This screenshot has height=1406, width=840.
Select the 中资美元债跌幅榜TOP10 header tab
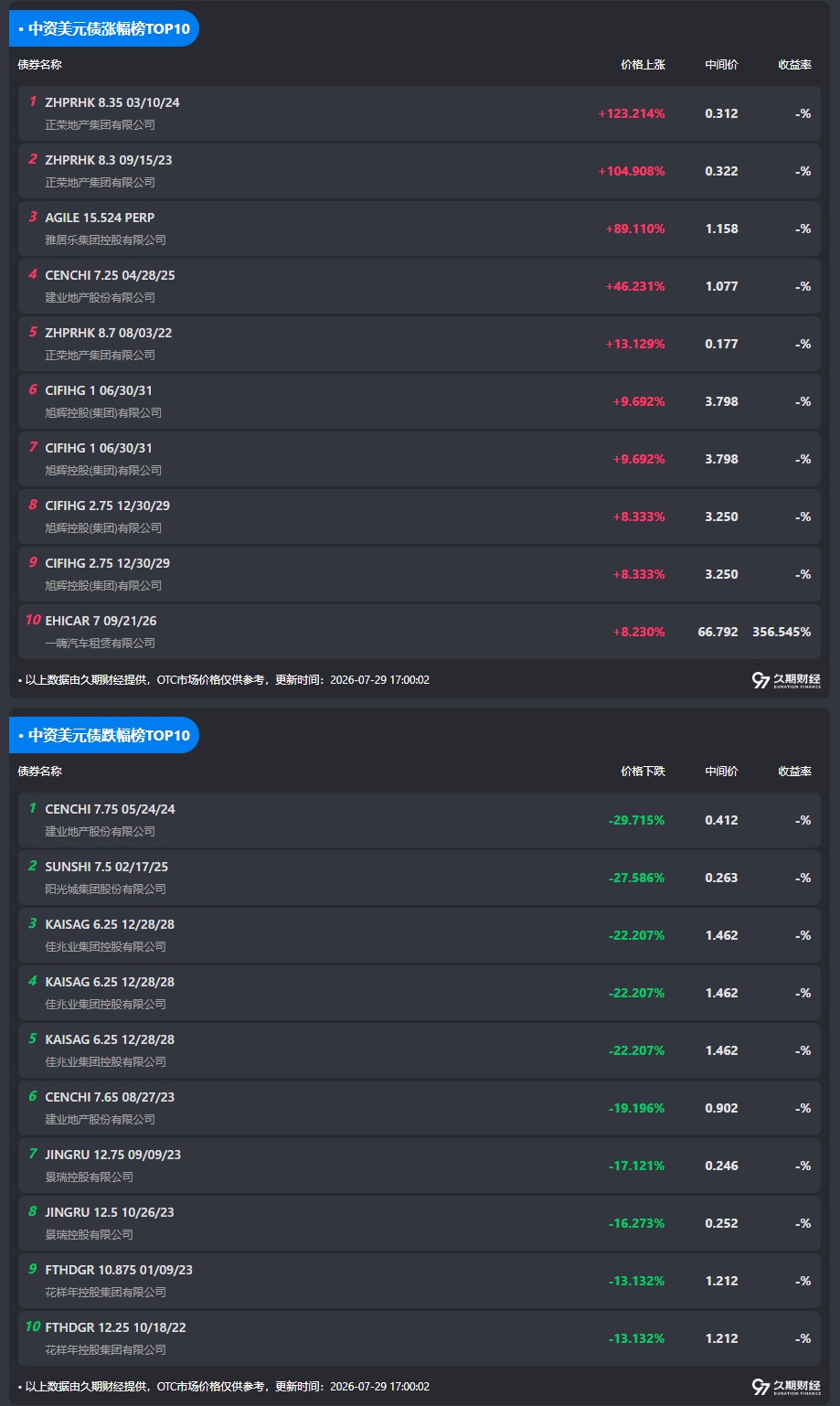pyautogui.click(x=104, y=735)
